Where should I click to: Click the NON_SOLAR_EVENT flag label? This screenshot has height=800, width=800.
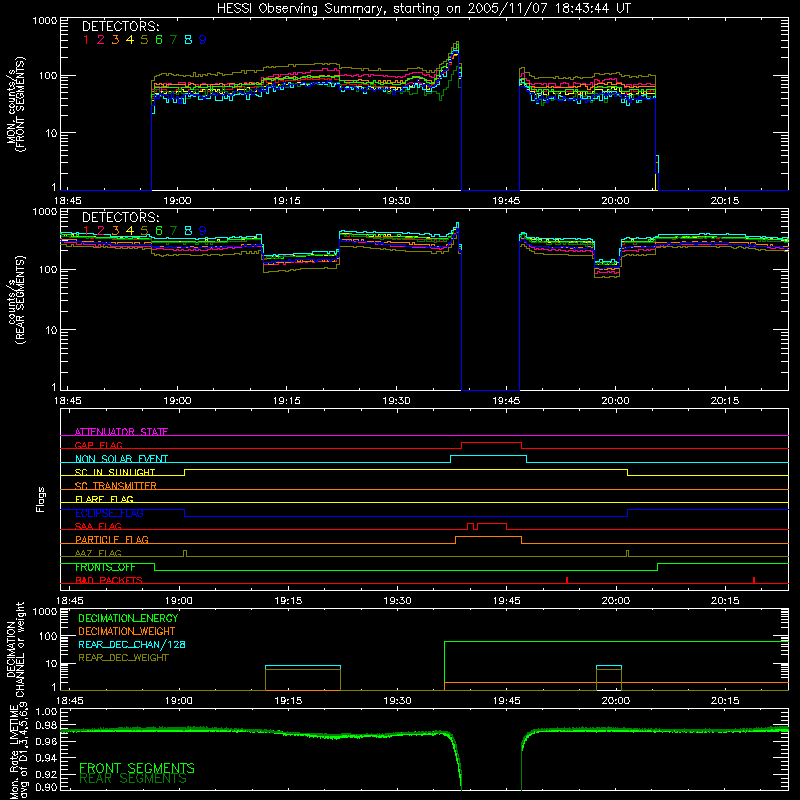(121, 459)
